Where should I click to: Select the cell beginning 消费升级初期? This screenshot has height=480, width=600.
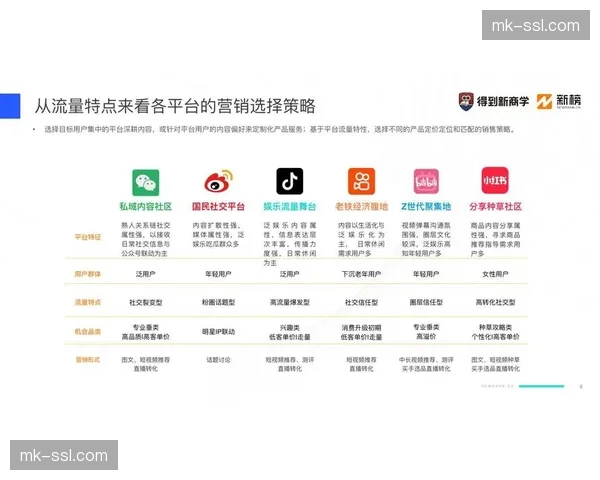pyautogui.click(x=361, y=332)
